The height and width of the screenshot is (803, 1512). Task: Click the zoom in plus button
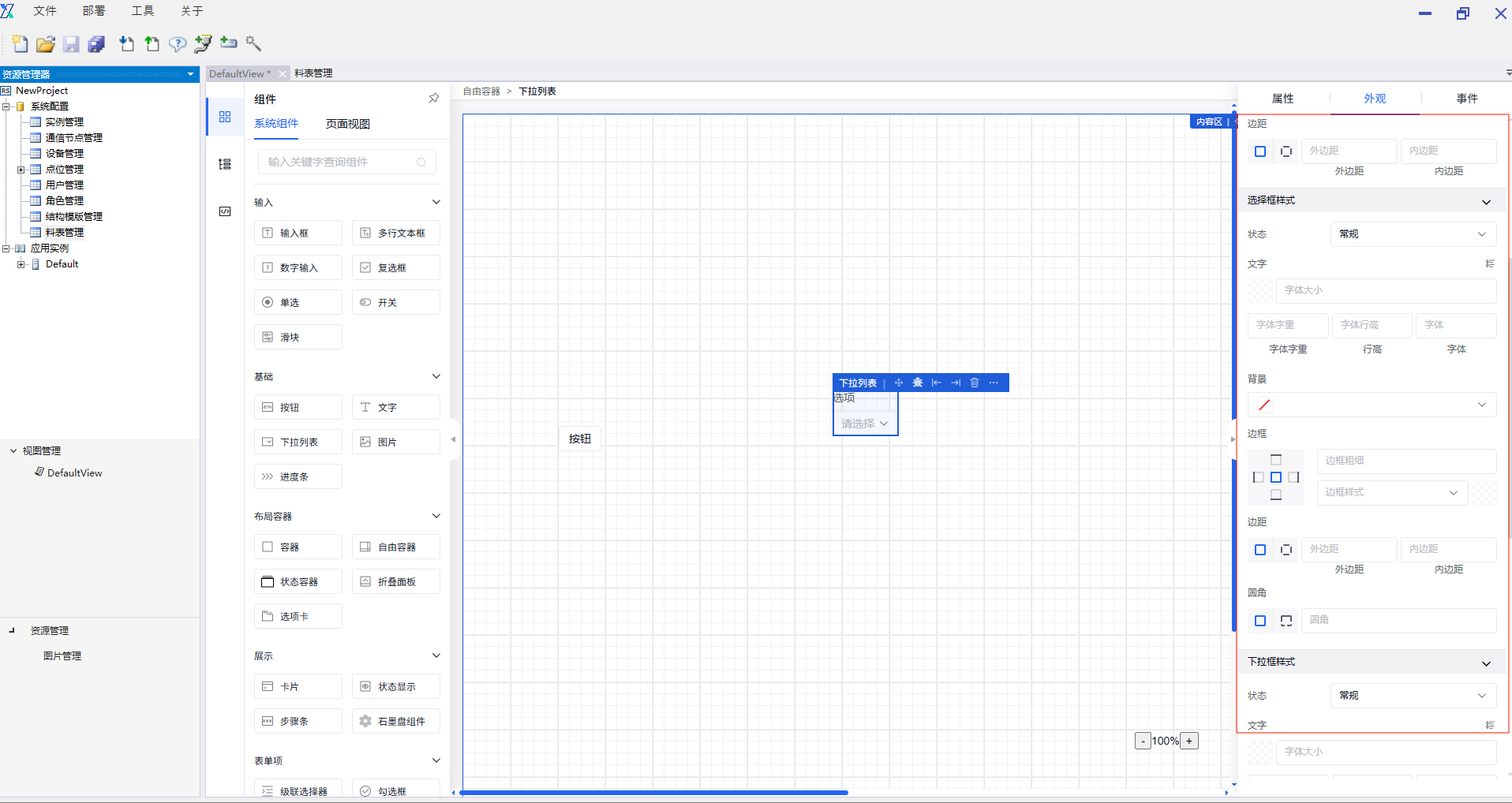pyautogui.click(x=1189, y=741)
